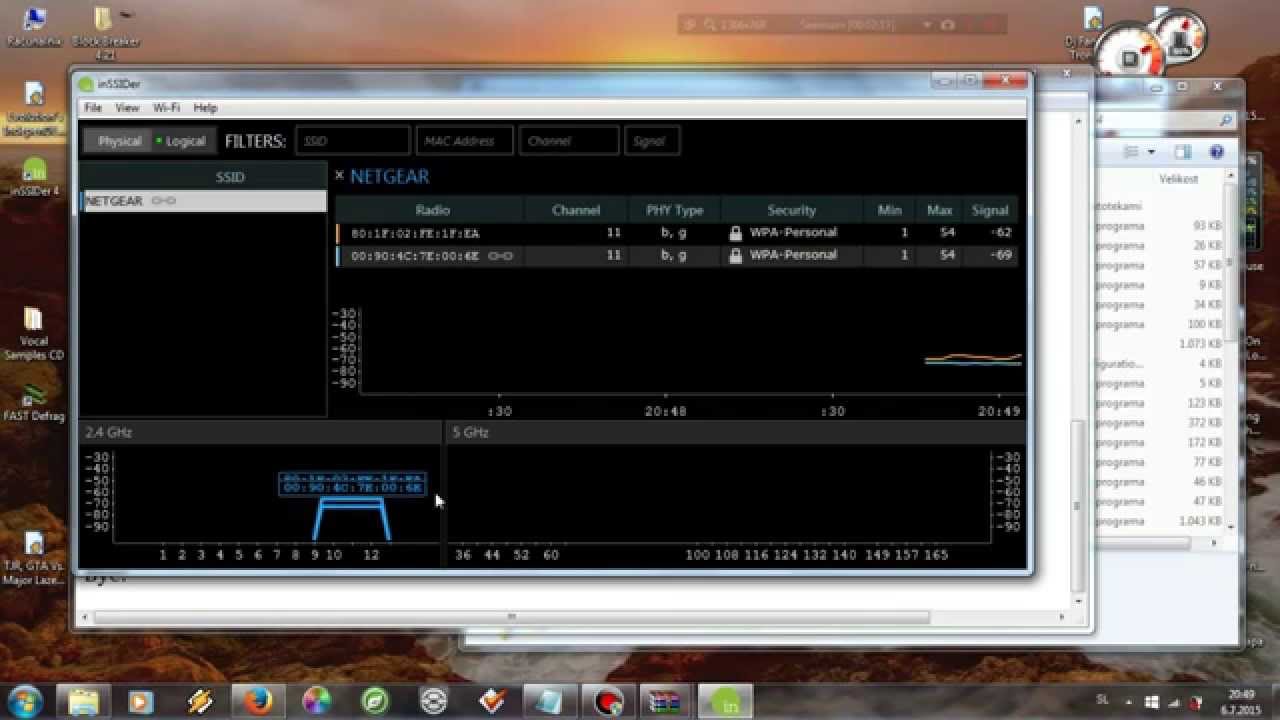Sort radios by Radio column header
Viewport: 1280px width, 720px height.
pyautogui.click(x=432, y=210)
